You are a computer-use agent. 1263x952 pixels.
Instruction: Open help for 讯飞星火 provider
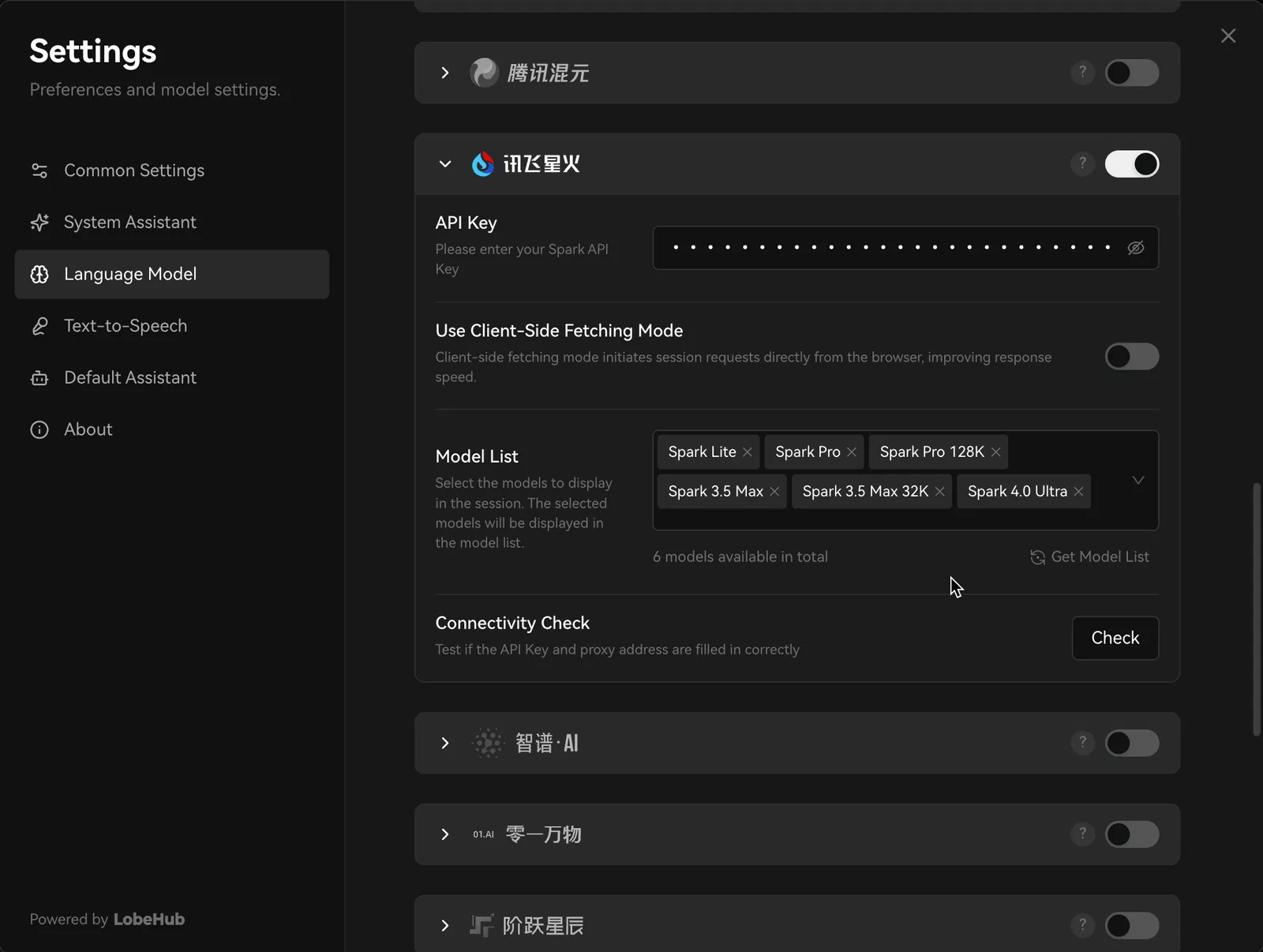pos(1082,163)
